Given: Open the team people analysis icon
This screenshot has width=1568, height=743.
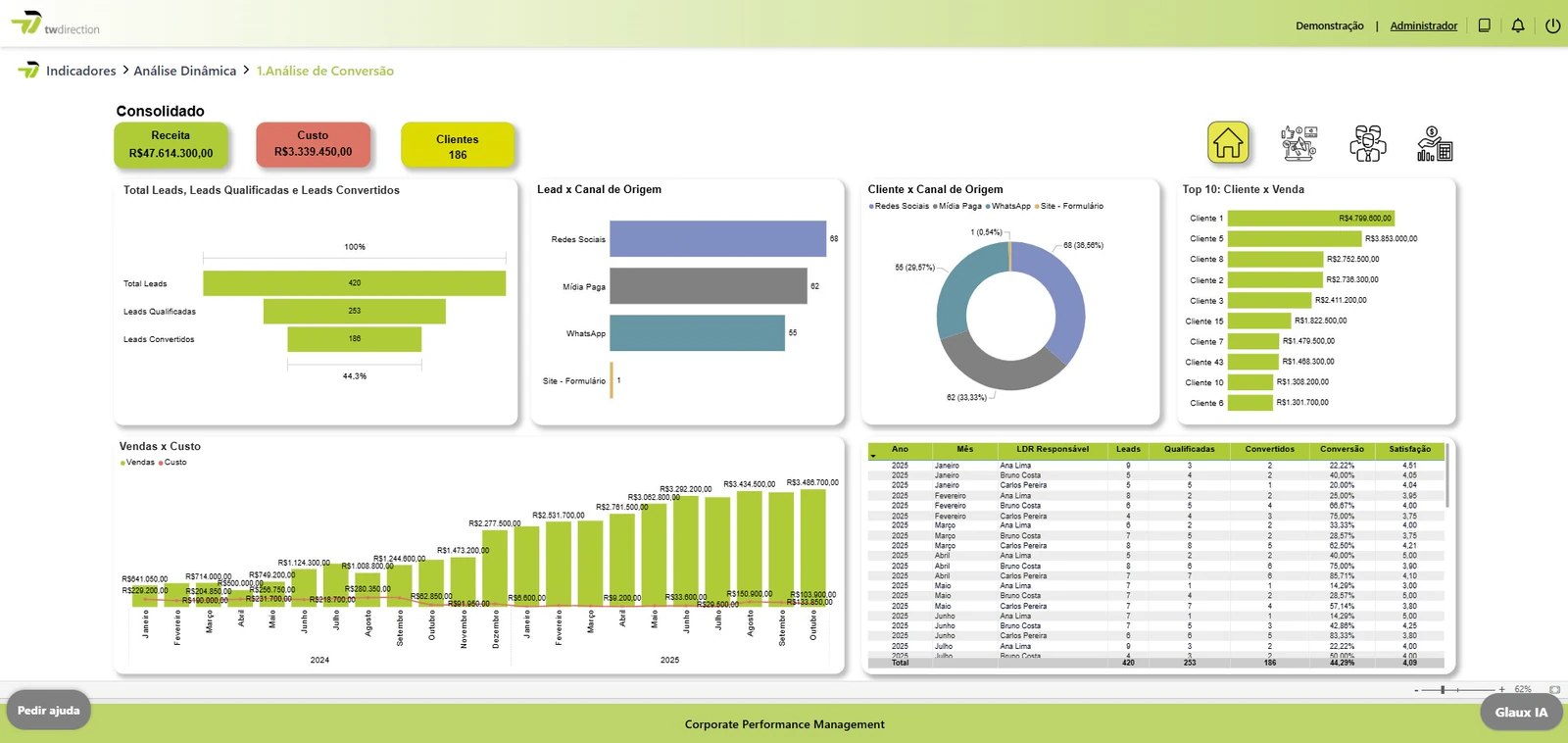Looking at the screenshot, I should [x=1367, y=143].
